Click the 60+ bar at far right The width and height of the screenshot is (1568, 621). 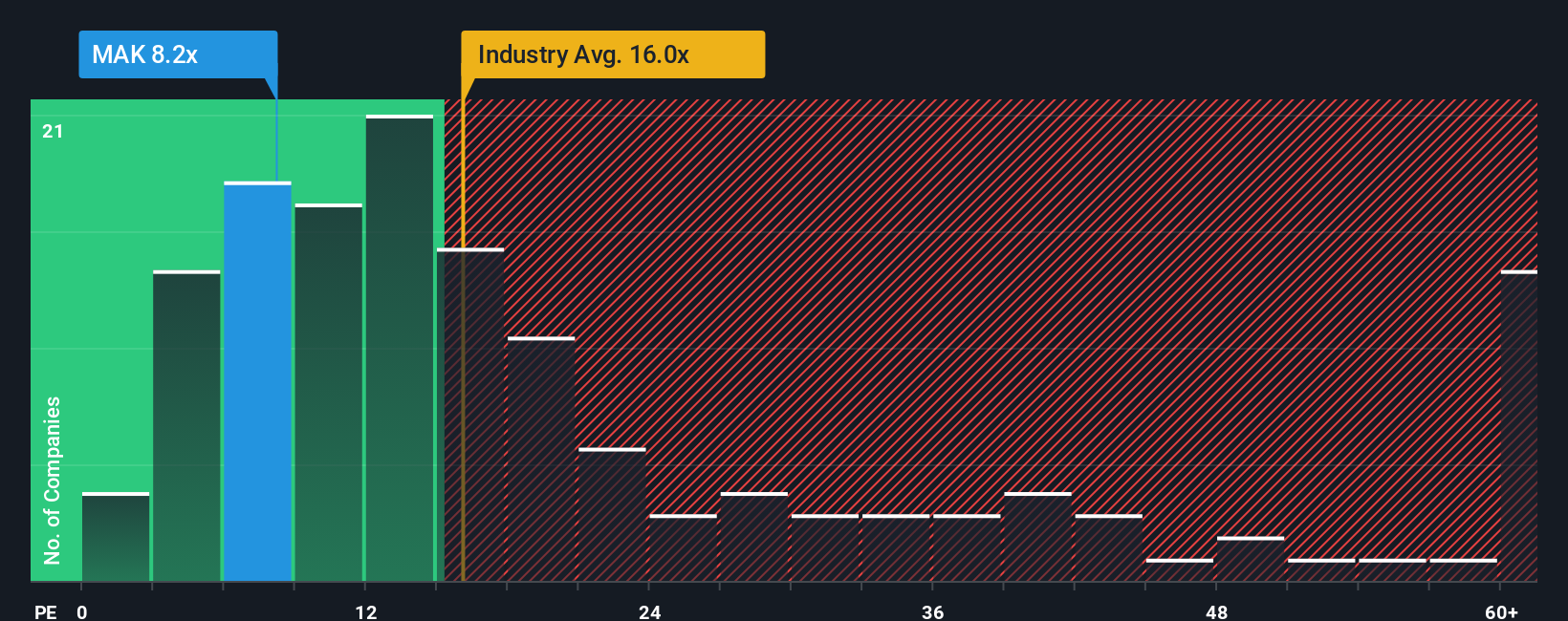(x=1519, y=426)
